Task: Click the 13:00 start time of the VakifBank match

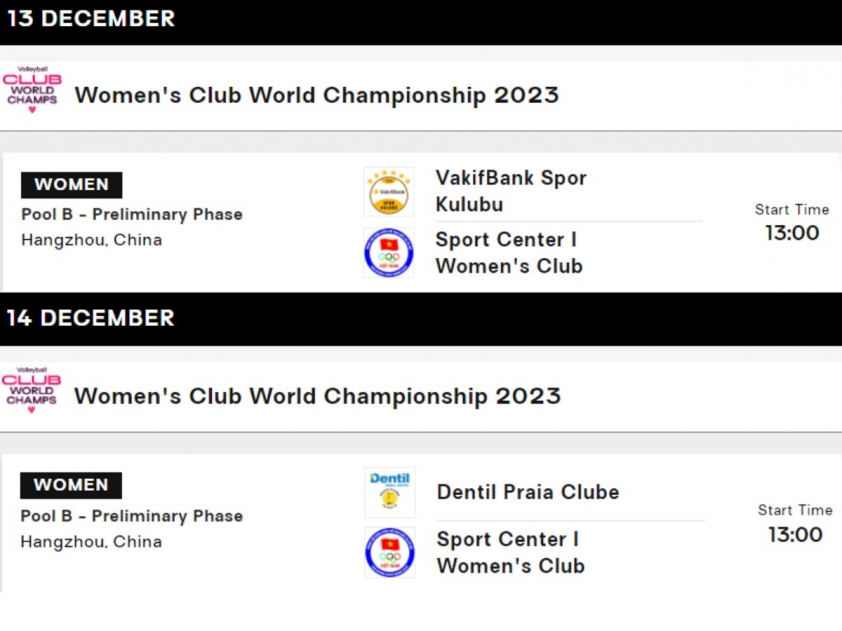Action: coord(792,233)
